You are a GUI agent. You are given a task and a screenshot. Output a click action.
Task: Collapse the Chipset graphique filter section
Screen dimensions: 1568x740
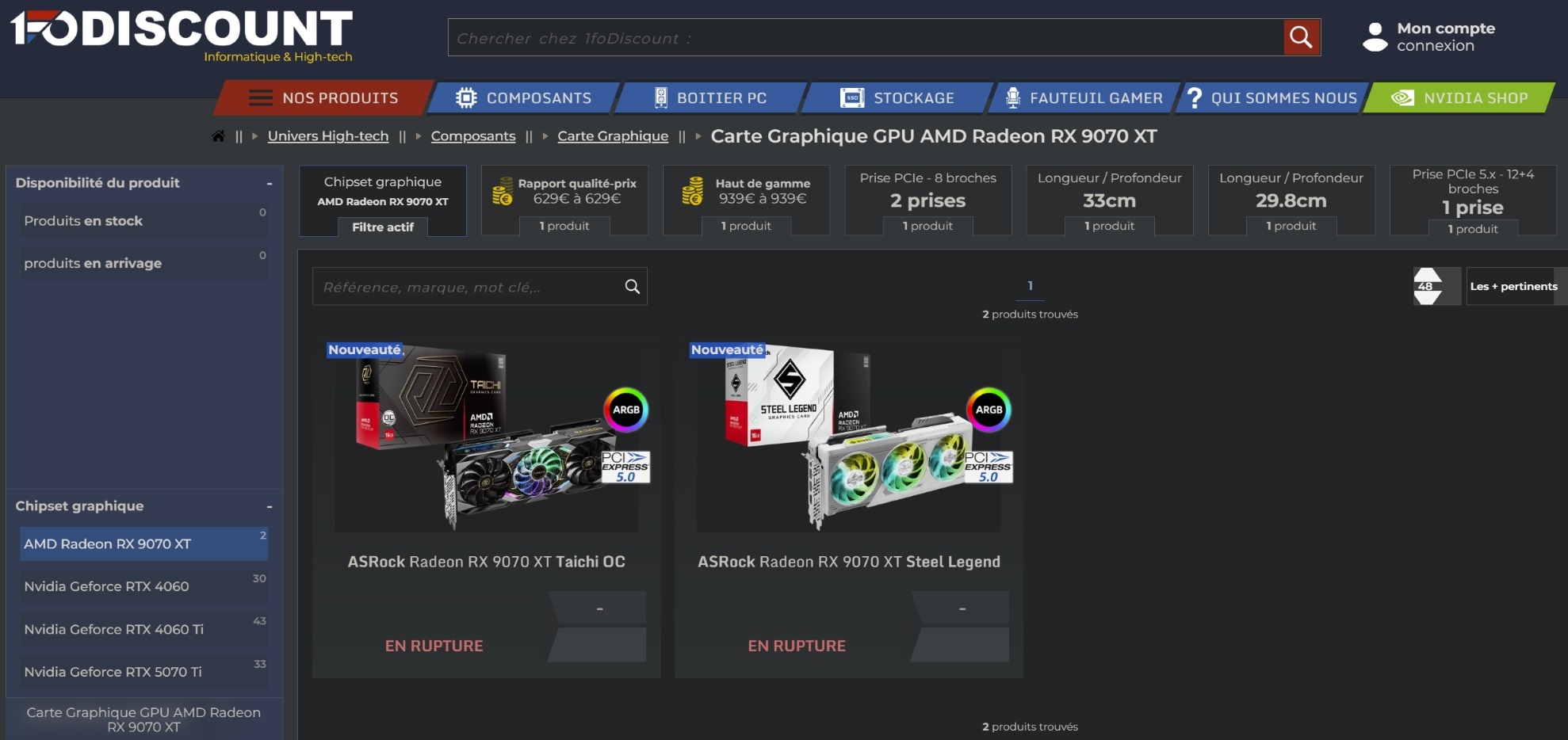point(270,506)
